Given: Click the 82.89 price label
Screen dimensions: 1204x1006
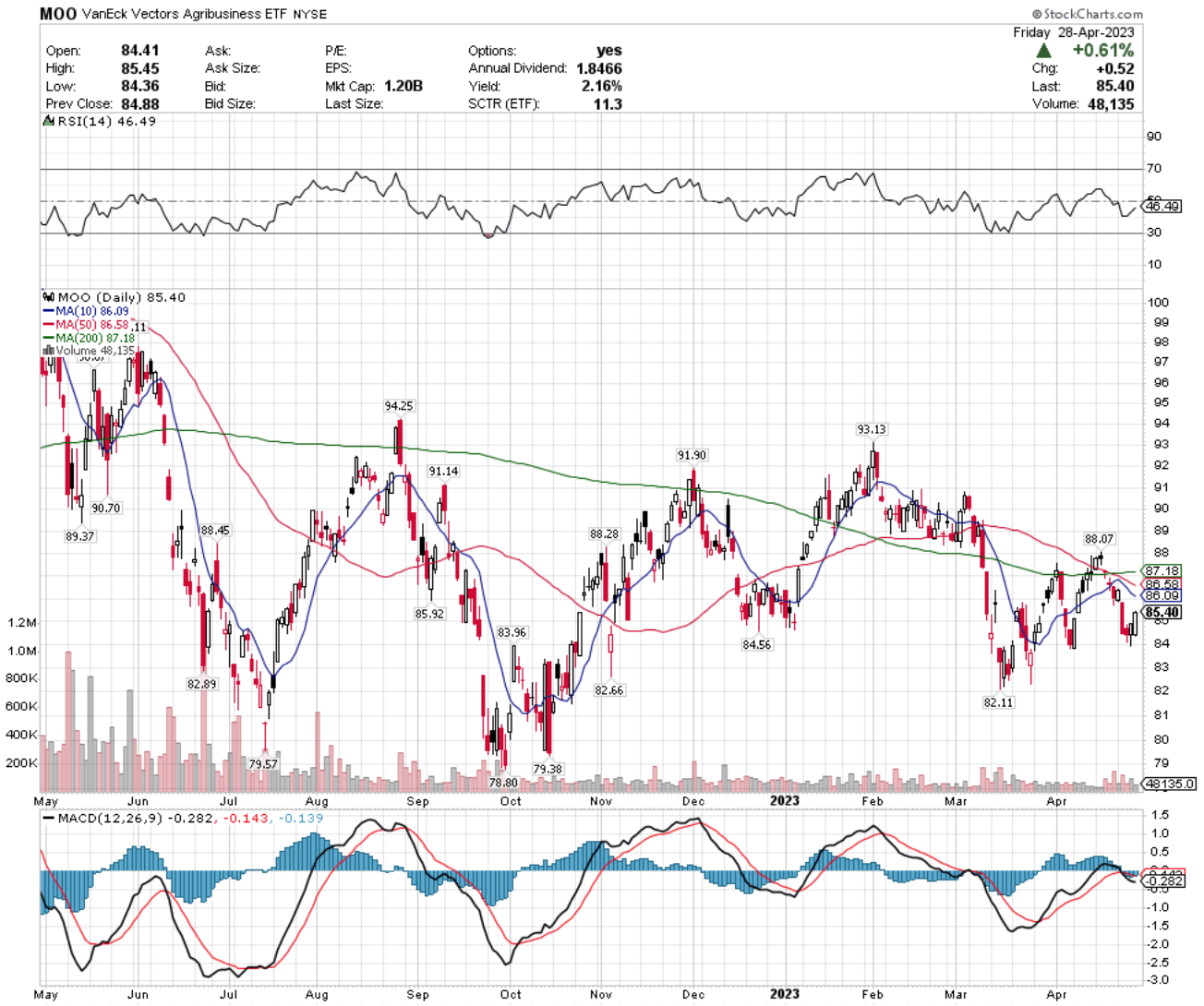Looking at the screenshot, I should point(201,684).
